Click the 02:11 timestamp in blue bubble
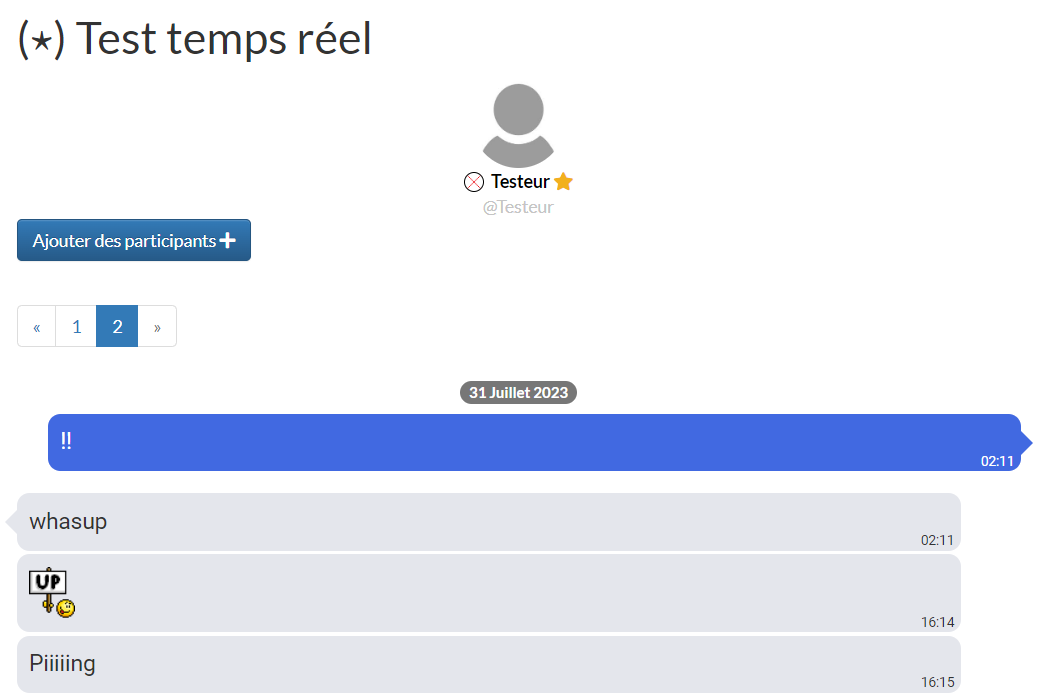This screenshot has height=697, width=1037. (997, 461)
